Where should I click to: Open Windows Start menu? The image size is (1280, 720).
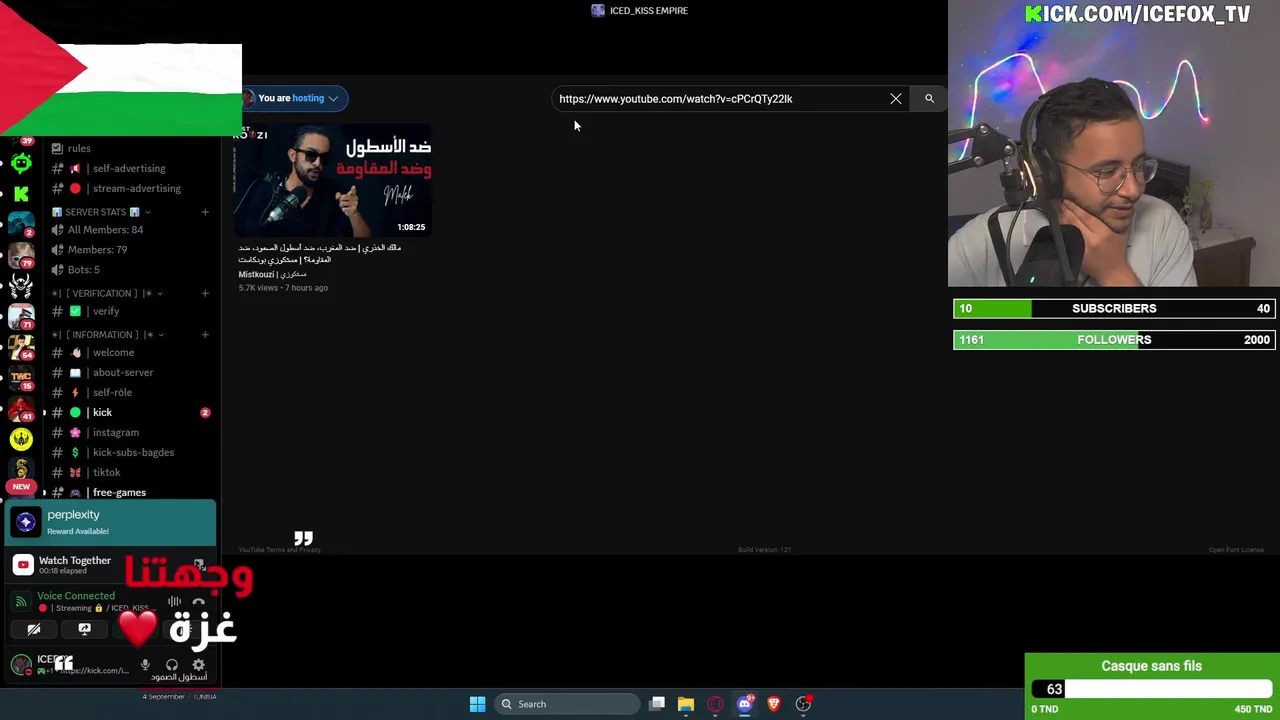coord(477,704)
